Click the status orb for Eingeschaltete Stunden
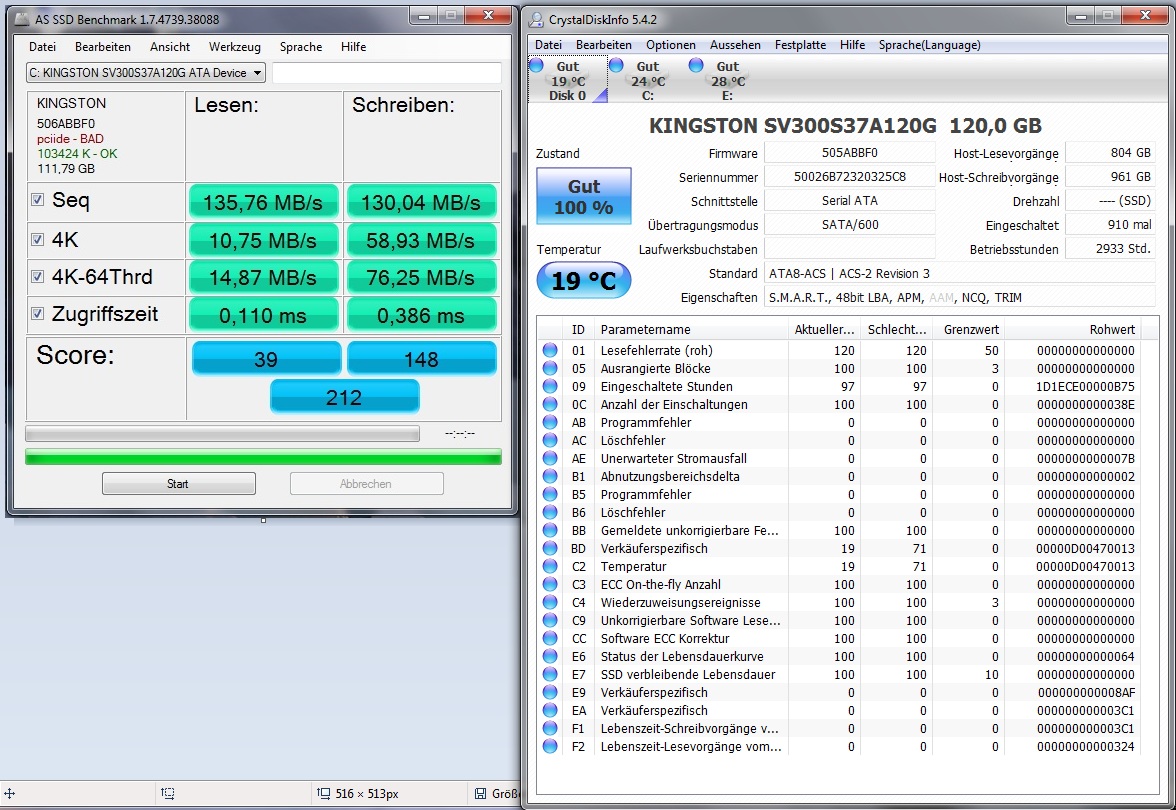This screenshot has width=1176, height=810. (550, 386)
